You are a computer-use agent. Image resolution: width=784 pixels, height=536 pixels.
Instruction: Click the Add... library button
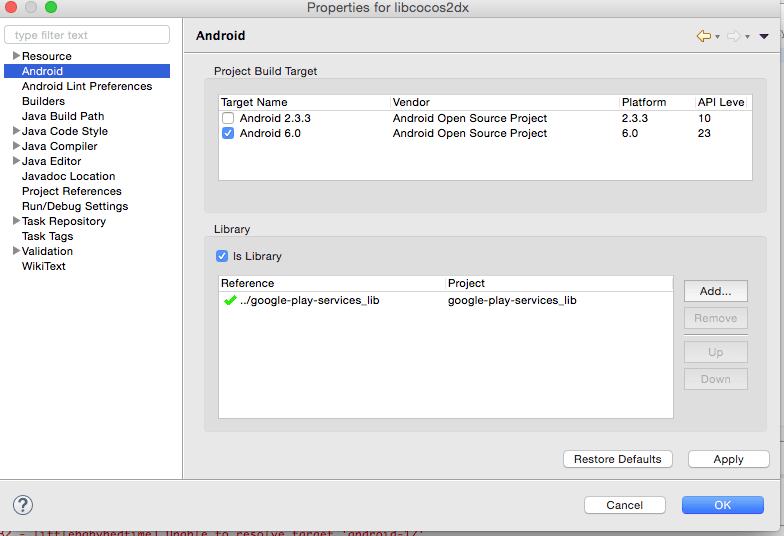(715, 291)
